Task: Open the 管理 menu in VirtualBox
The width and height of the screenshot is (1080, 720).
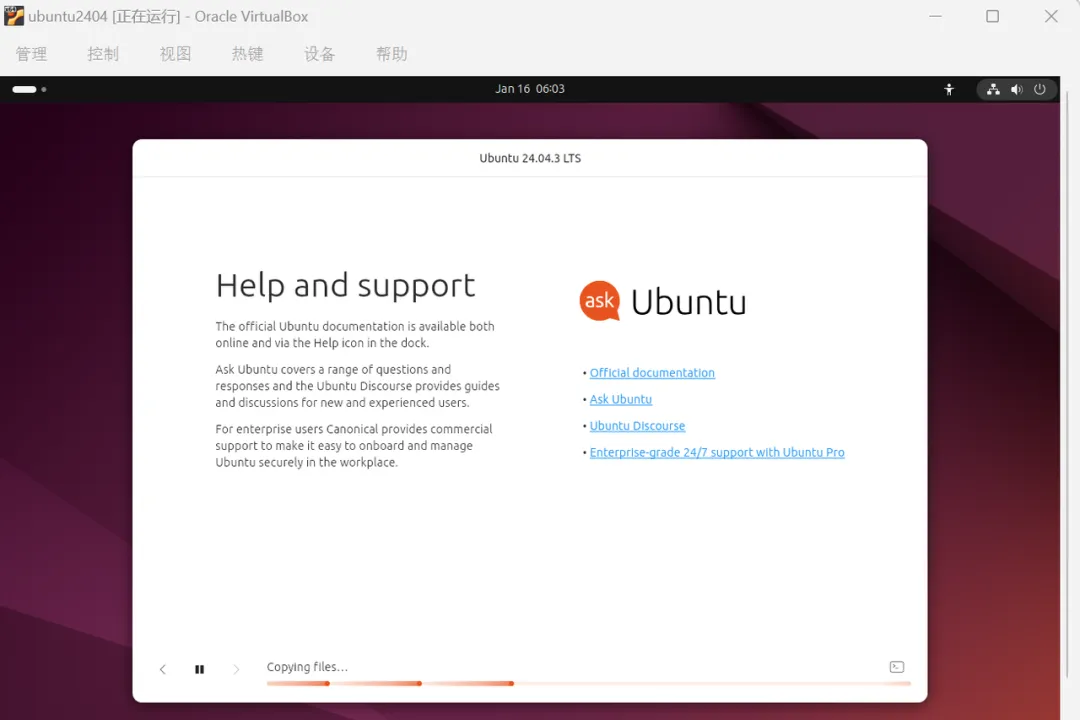Action: coord(31,54)
